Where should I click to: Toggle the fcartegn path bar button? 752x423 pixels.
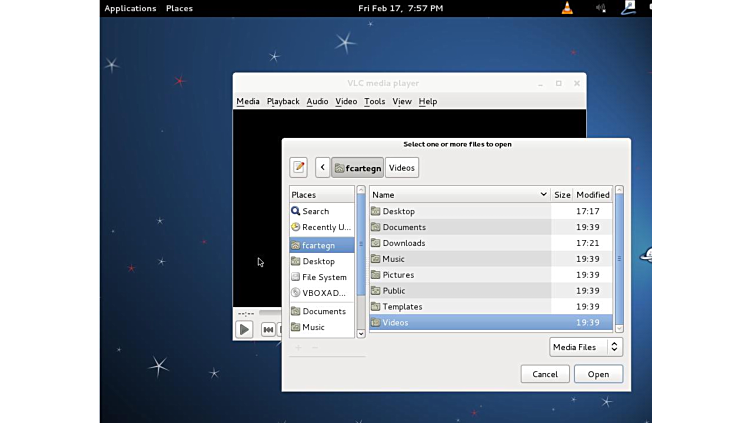tap(357, 168)
